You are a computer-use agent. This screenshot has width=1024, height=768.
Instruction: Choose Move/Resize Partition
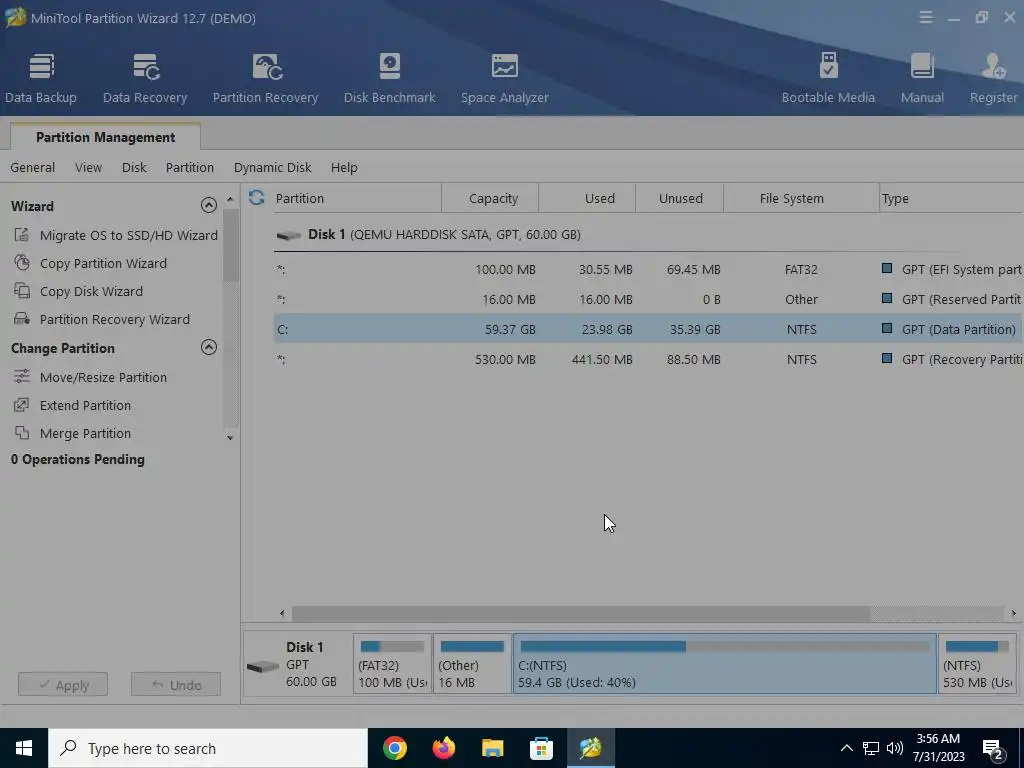click(x=91, y=377)
